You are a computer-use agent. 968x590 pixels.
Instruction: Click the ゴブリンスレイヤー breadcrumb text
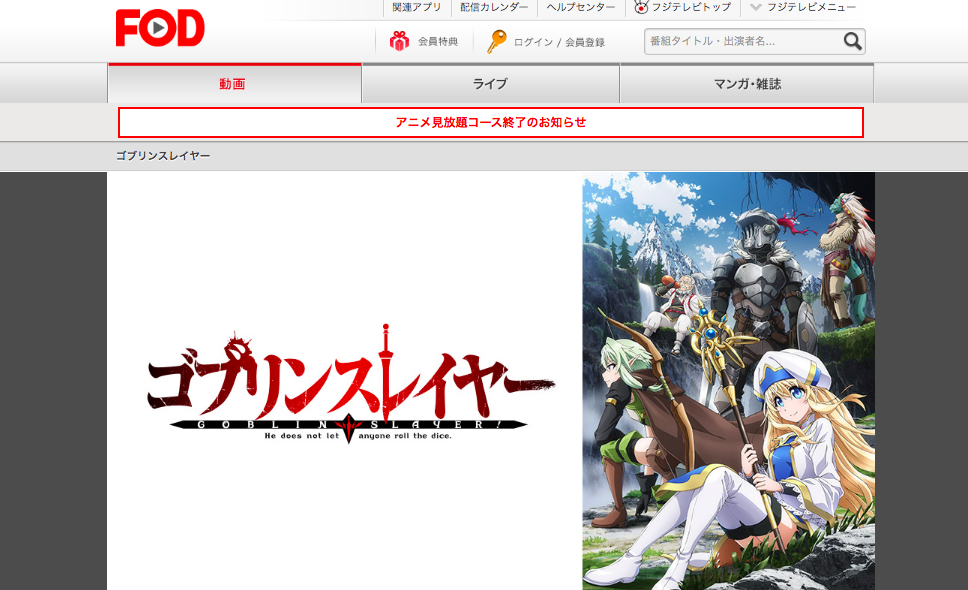163,156
